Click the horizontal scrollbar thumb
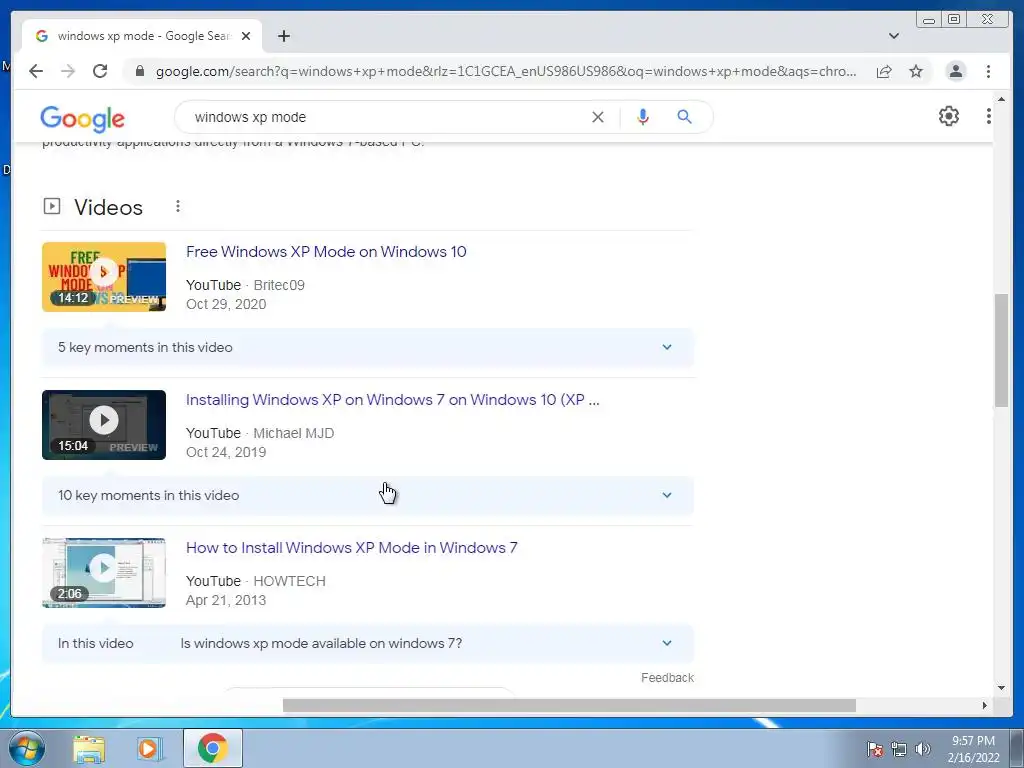This screenshot has height=768, width=1024. tap(569, 705)
